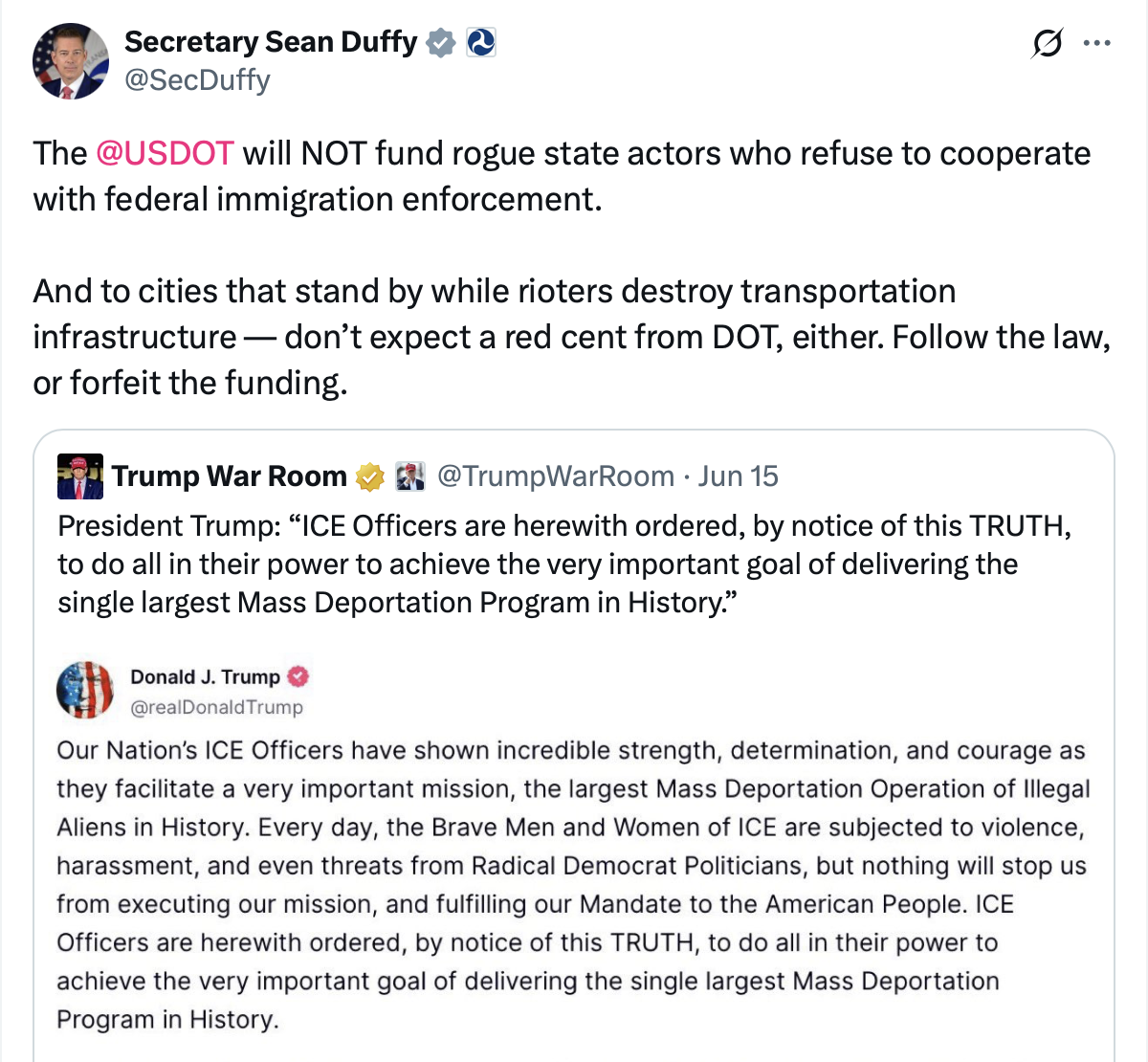
Task: Open the Grok explain-post icon
Action: (x=1047, y=44)
